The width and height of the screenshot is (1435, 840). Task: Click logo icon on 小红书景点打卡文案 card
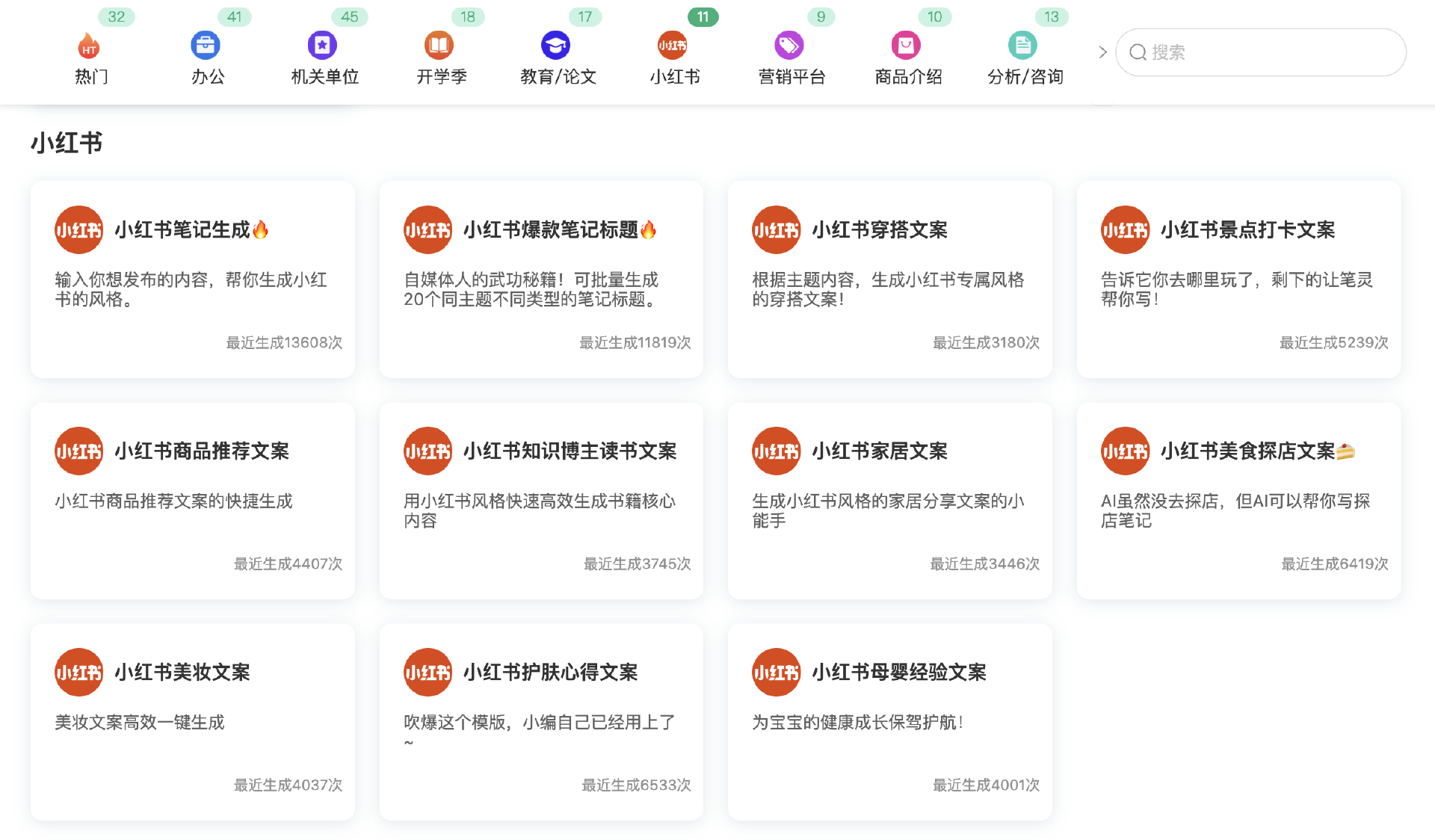(1125, 229)
